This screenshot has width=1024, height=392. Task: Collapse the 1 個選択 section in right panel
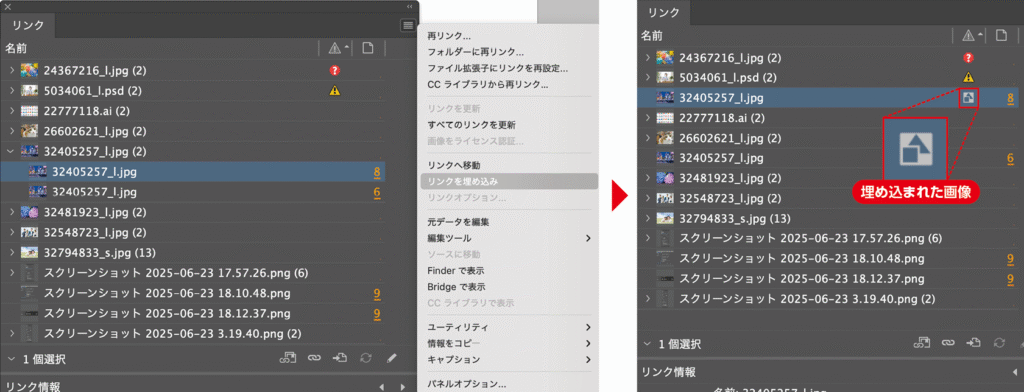click(647, 343)
